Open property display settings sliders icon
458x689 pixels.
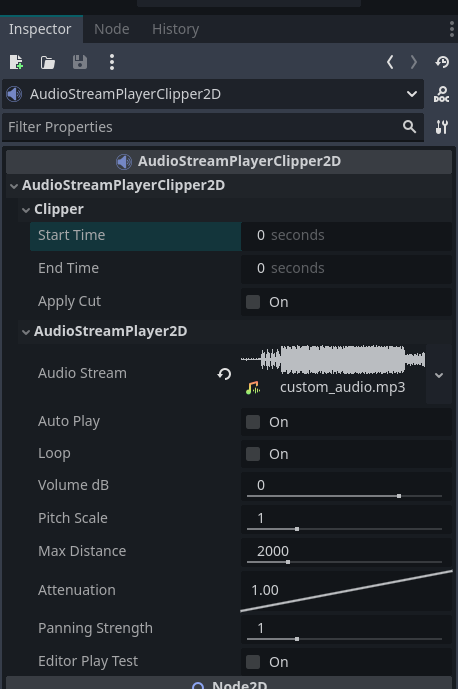coord(442,127)
